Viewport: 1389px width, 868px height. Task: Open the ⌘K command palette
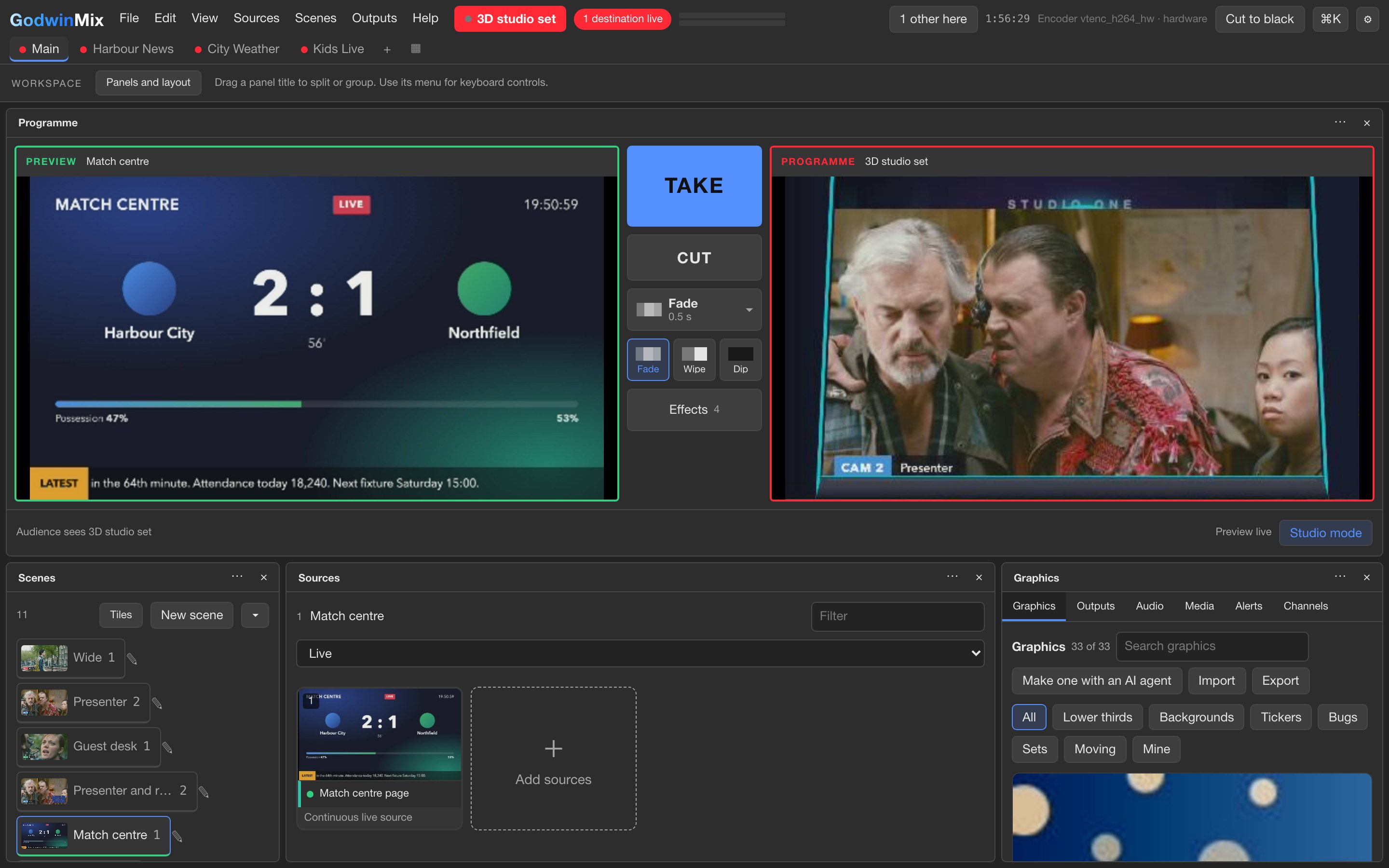coord(1330,19)
